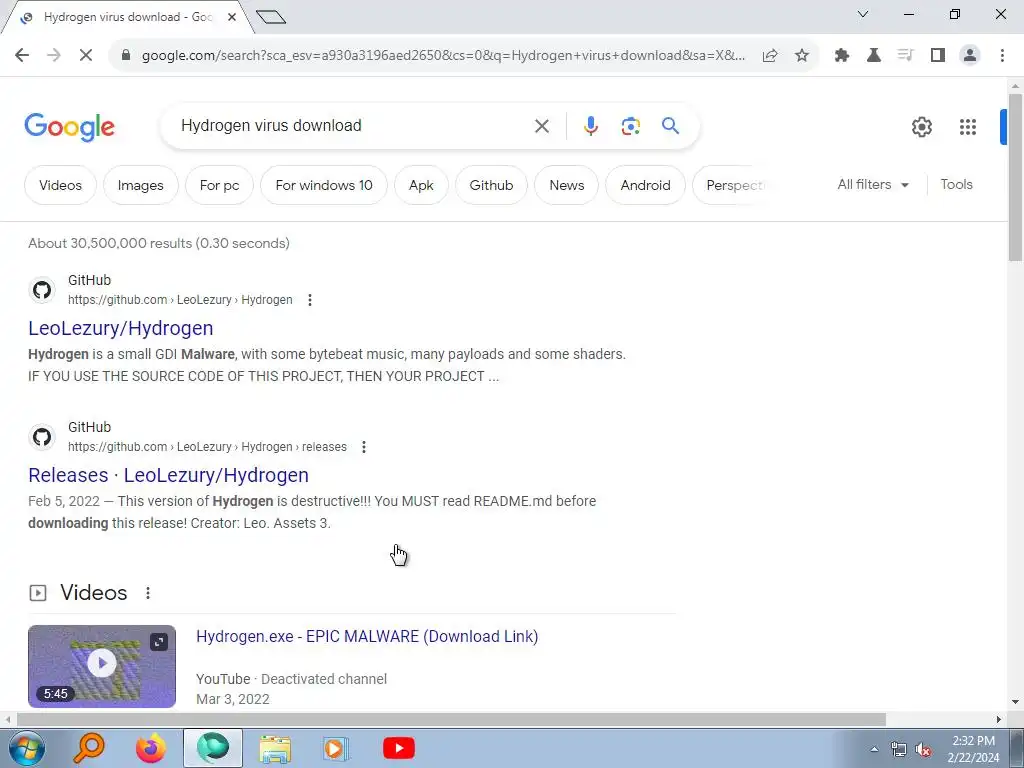
Task: Click the Google logo
Action: click(70, 127)
